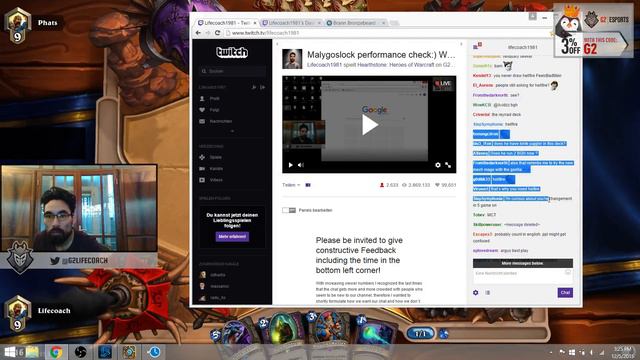Click the G2 Esports discount banner
The image size is (640, 360).
[593, 31]
